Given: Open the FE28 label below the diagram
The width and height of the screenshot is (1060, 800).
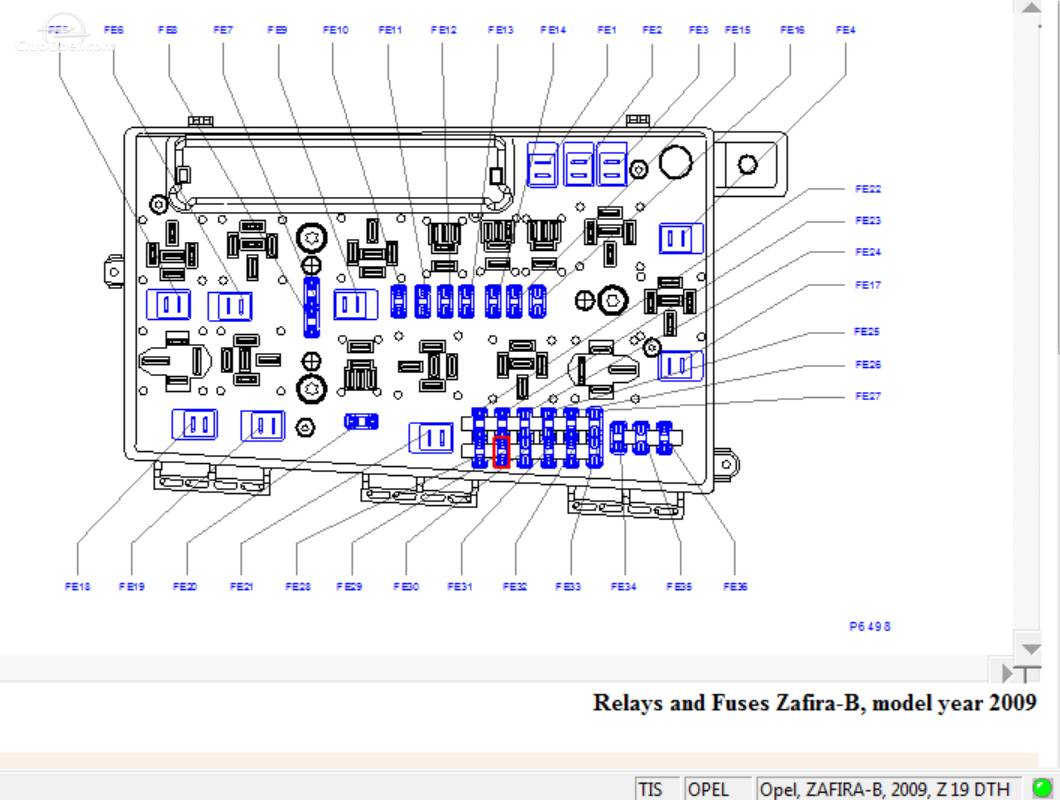Looking at the screenshot, I should [x=297, y=586].
